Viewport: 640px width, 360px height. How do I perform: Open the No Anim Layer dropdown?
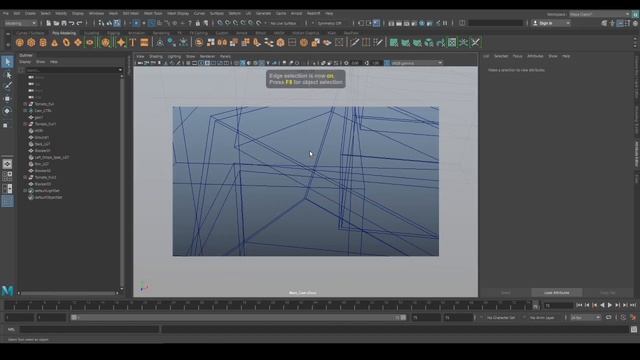point(543,317)
